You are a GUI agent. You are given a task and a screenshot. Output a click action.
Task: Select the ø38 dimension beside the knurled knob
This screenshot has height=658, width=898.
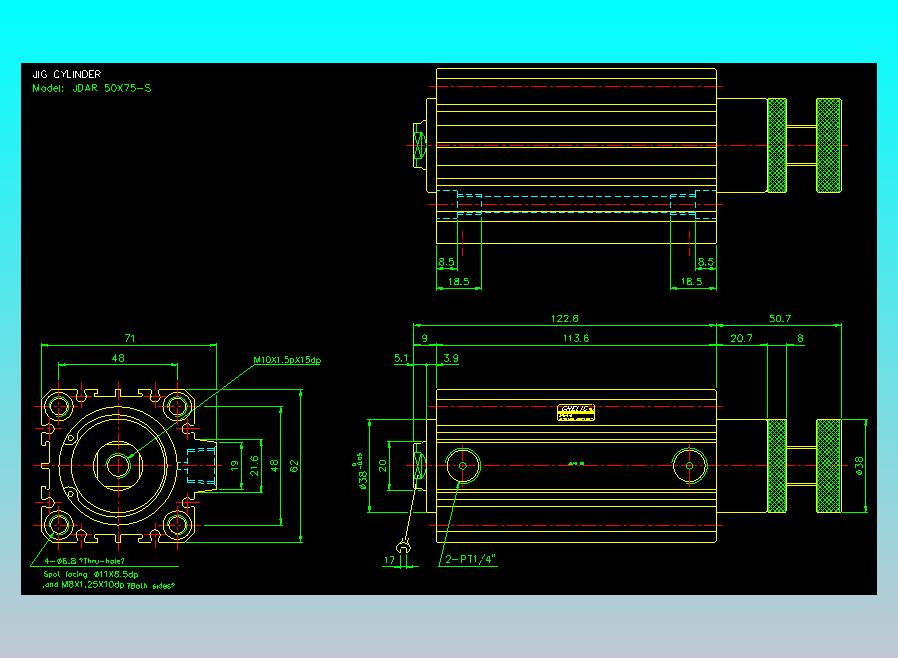click(x=858, y=466)
